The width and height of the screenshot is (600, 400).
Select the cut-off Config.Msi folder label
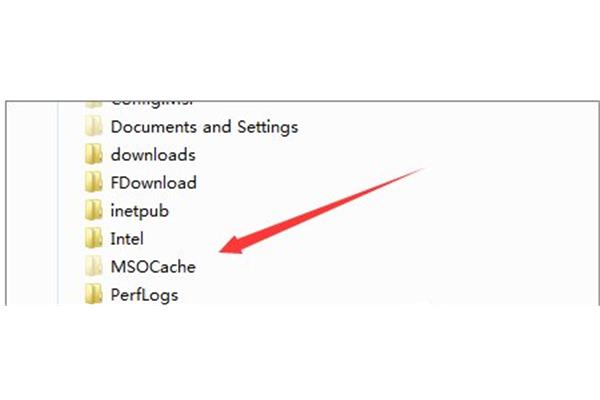(x=152, y=104)
